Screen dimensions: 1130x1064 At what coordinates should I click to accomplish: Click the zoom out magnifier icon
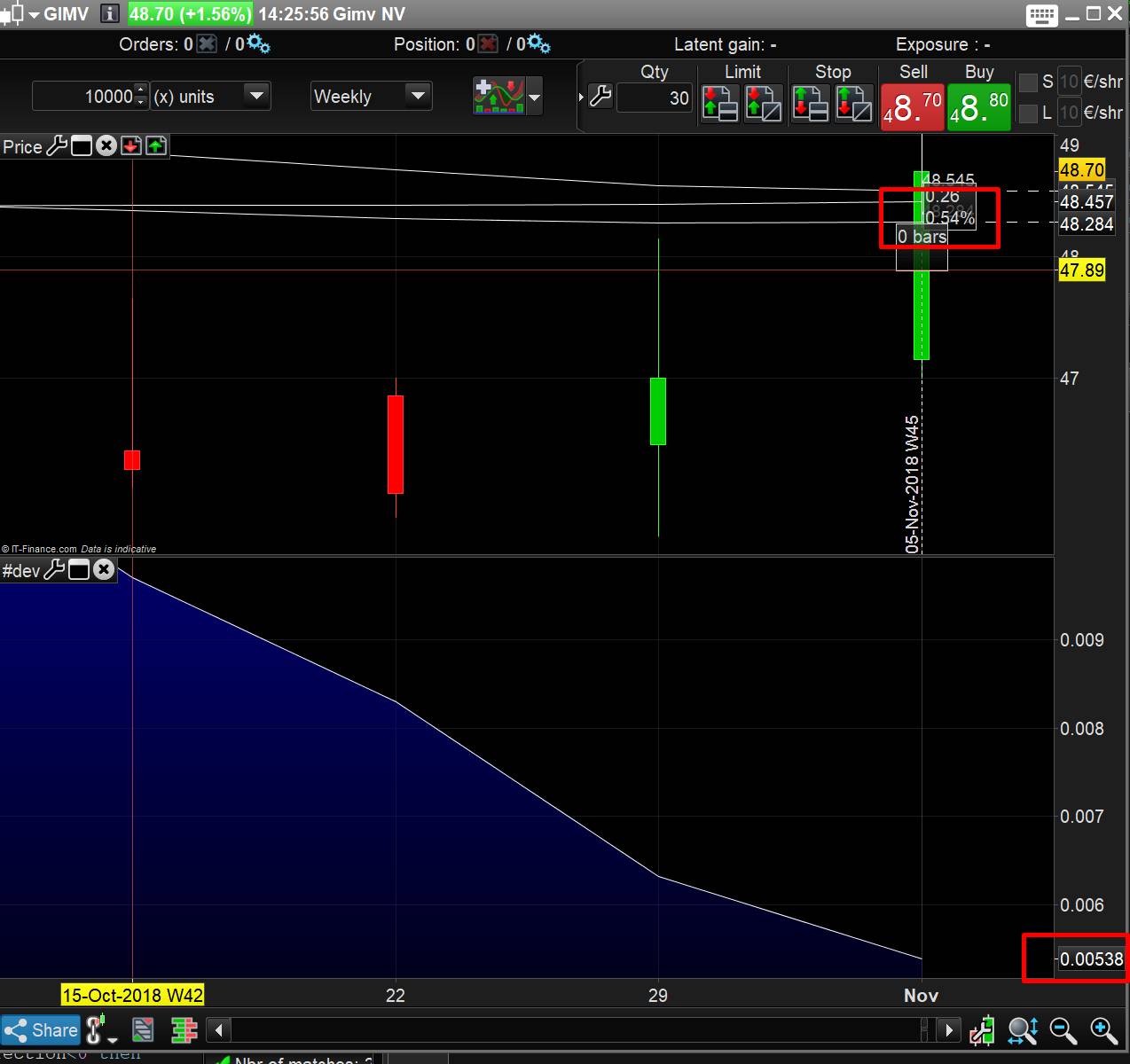coord(1063,1030)
